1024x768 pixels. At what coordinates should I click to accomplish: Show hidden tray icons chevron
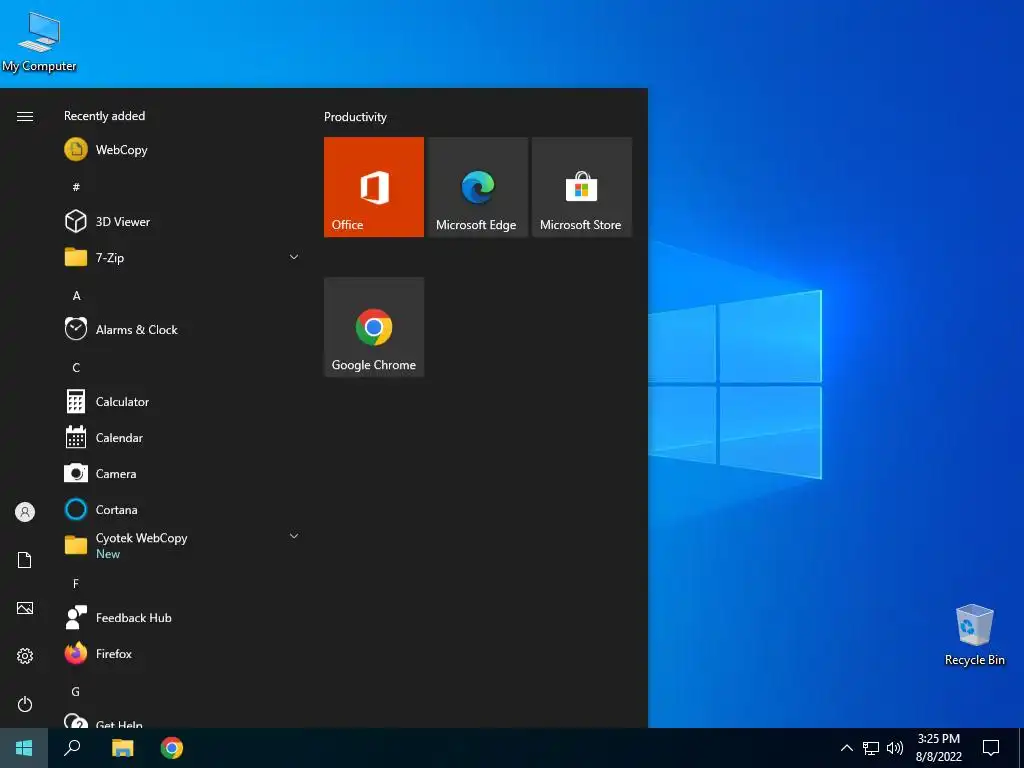pos(846,748)
